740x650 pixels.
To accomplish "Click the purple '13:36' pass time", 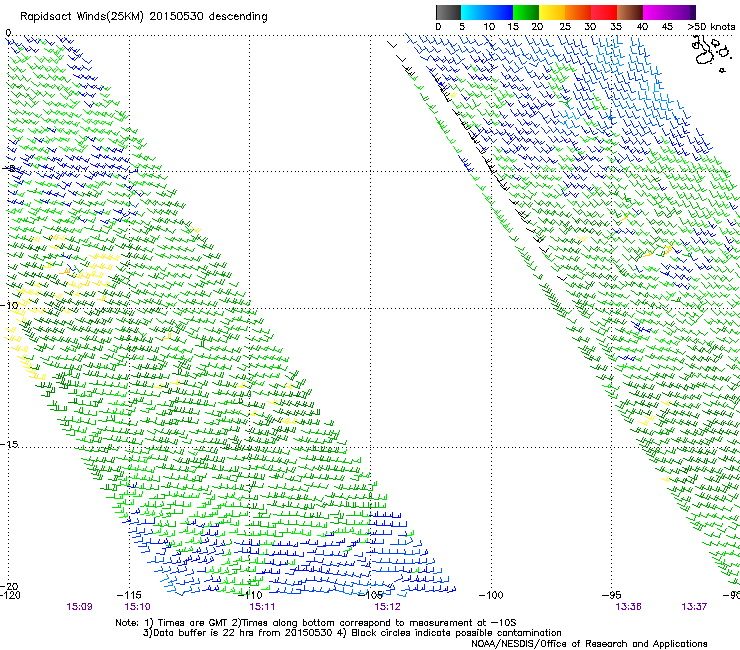I will 628,607.
